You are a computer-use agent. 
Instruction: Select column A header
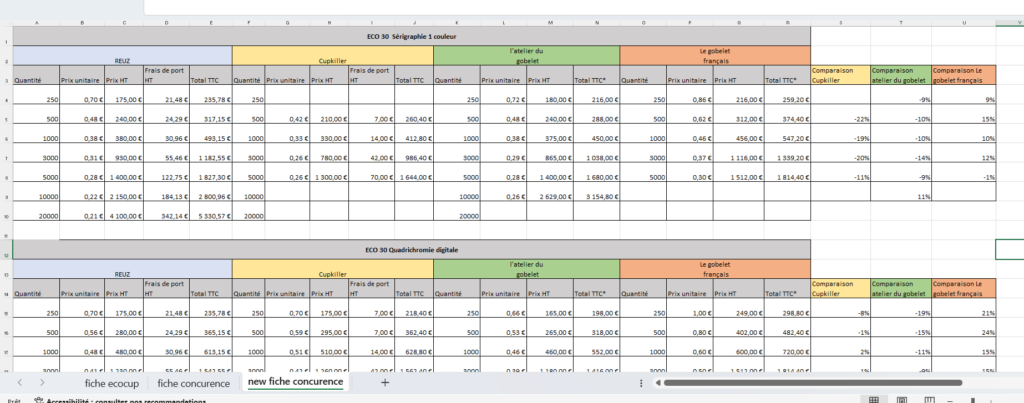36,23
